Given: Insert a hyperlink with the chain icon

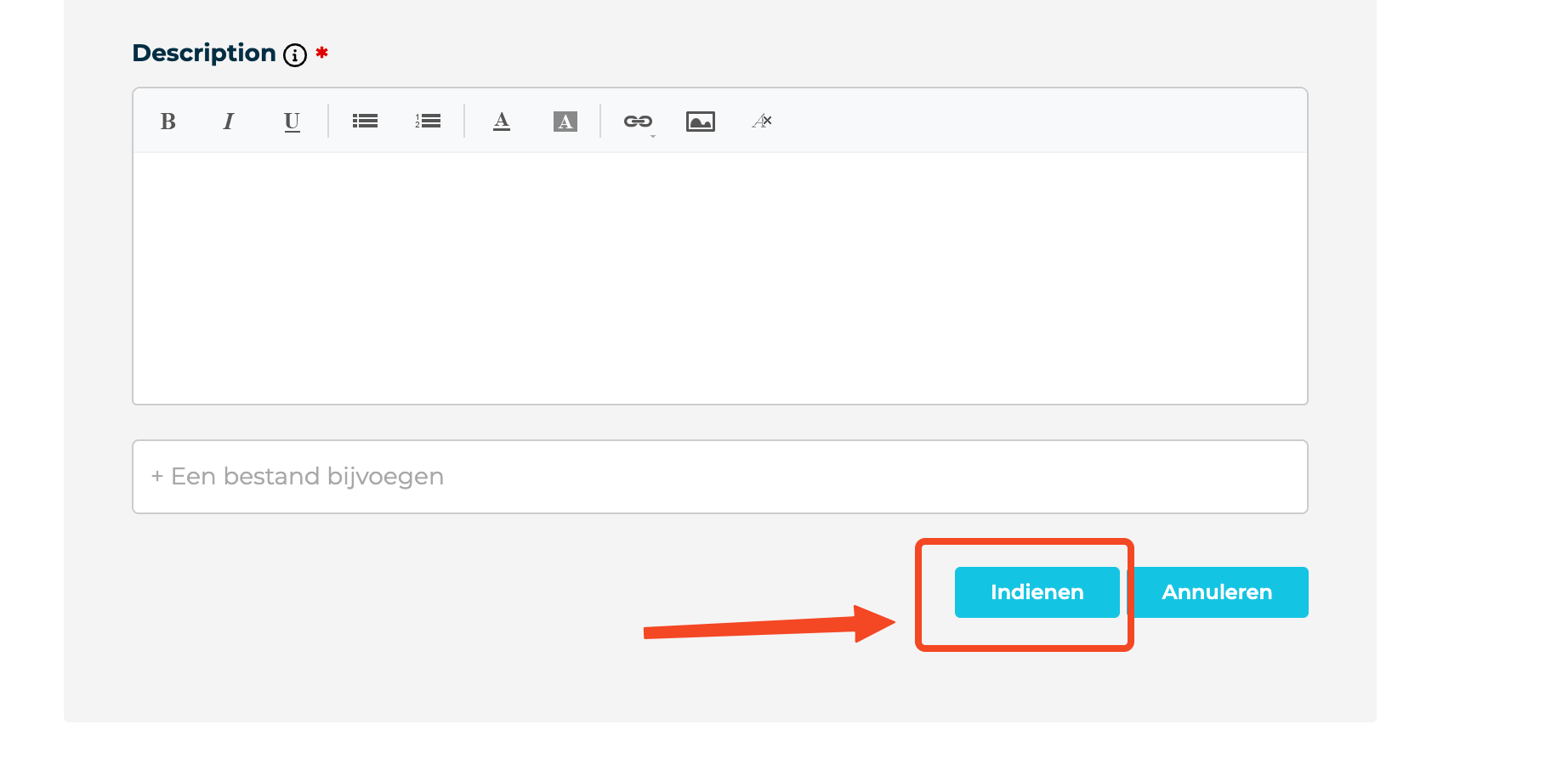Looking at the screenshot, I should click(638, 121).
